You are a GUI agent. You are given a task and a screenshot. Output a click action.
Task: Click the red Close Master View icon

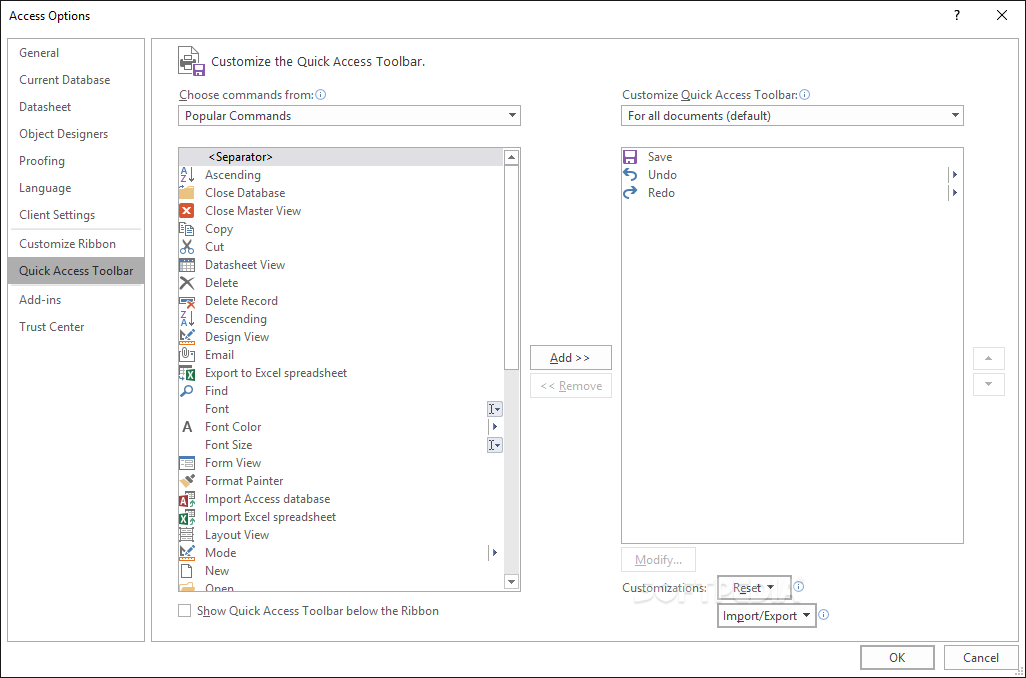pyautogui.click(x=187, y=211)
